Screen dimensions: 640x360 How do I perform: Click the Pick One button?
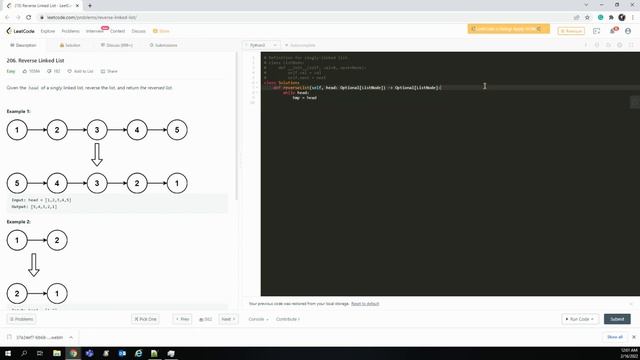click(x=145, y=319)
